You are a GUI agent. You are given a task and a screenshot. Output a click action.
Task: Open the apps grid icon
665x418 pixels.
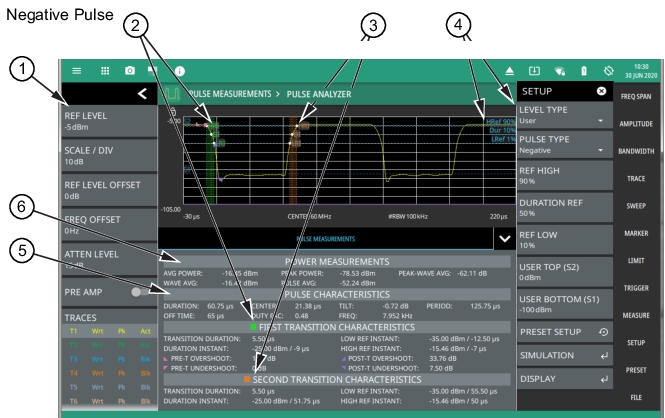point(102,72)
